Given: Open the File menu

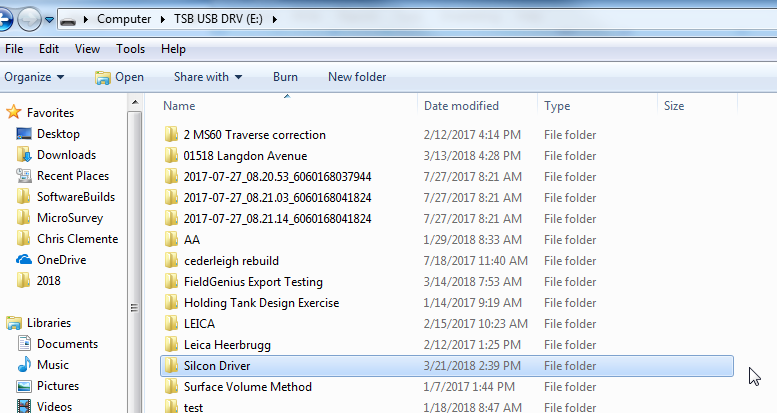Looking at the screenshot, I should click(15, 48).
